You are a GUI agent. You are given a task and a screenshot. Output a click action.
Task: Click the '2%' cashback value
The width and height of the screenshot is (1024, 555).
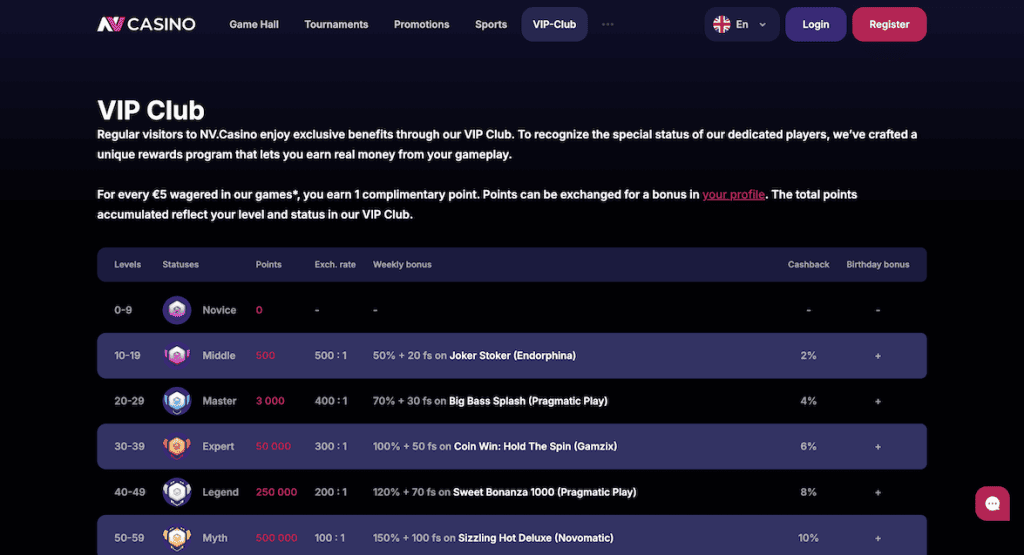tap(808, 356)
